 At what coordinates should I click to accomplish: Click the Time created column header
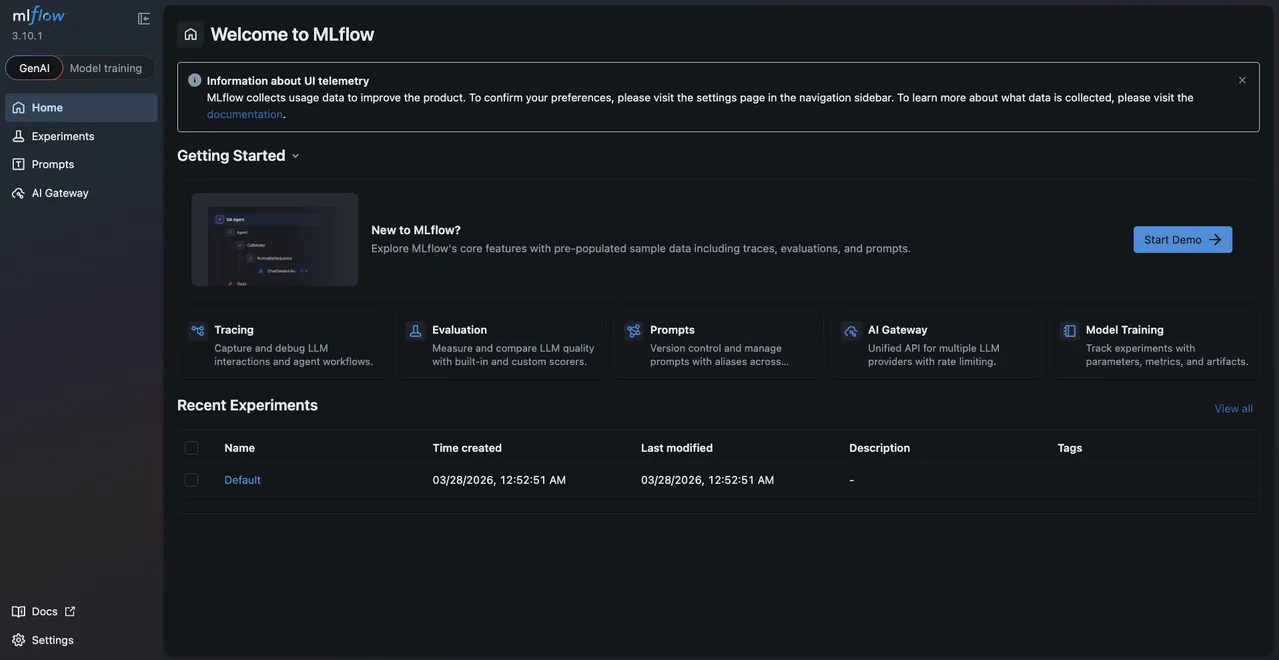click(x=467, y=448)
